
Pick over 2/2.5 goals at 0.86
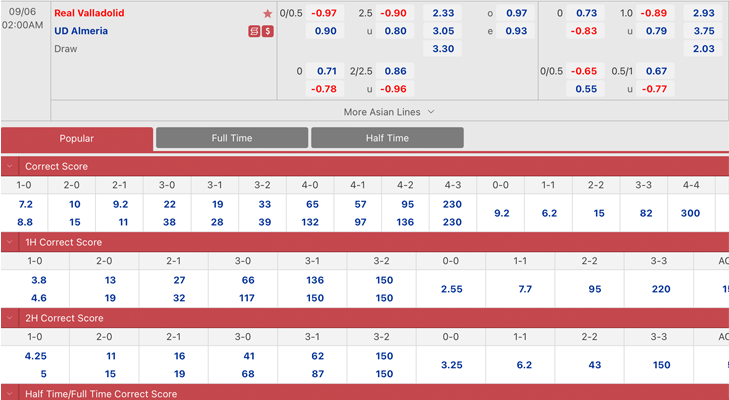click(x=394, y=71)
